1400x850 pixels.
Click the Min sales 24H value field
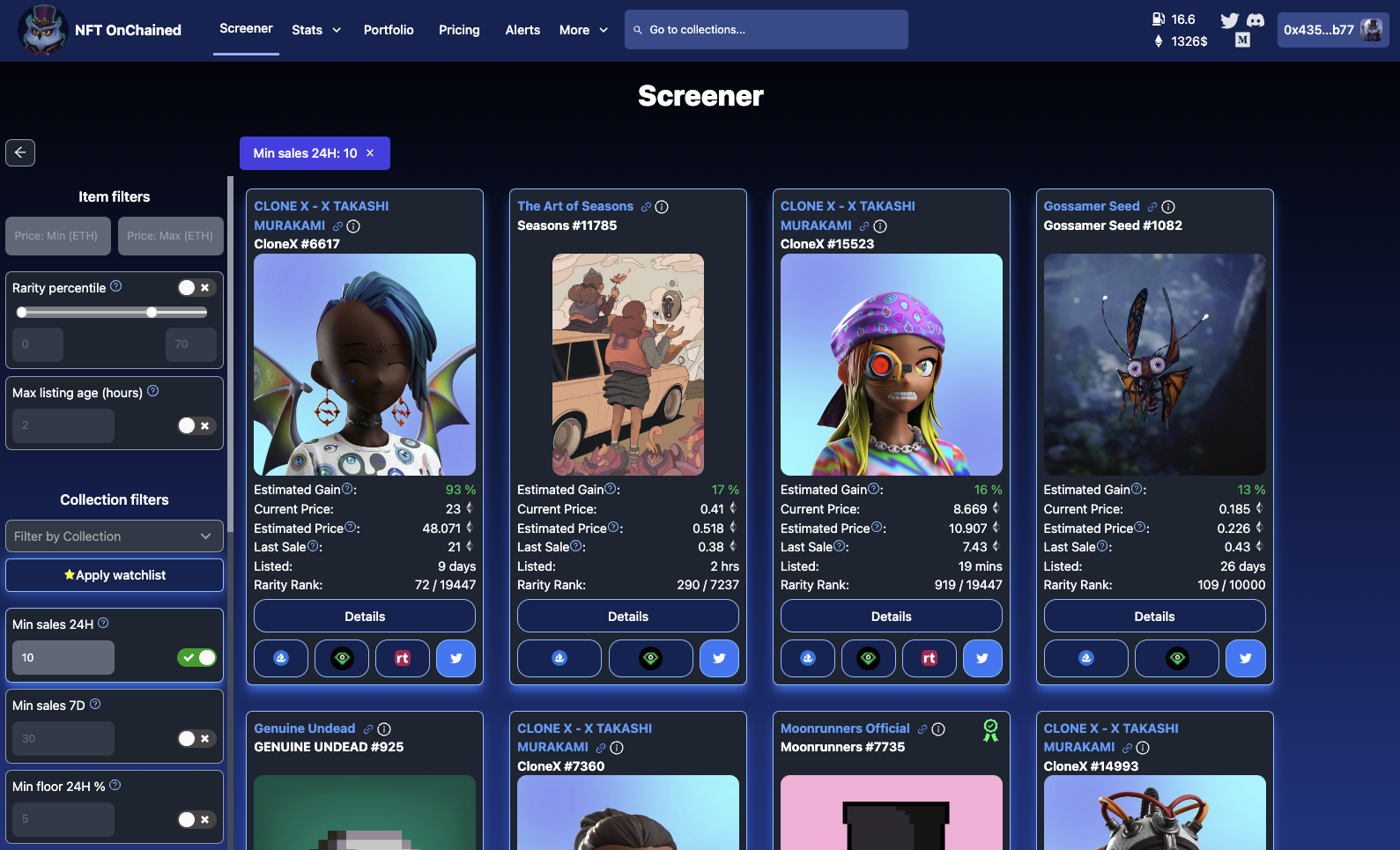coord(63,657)
